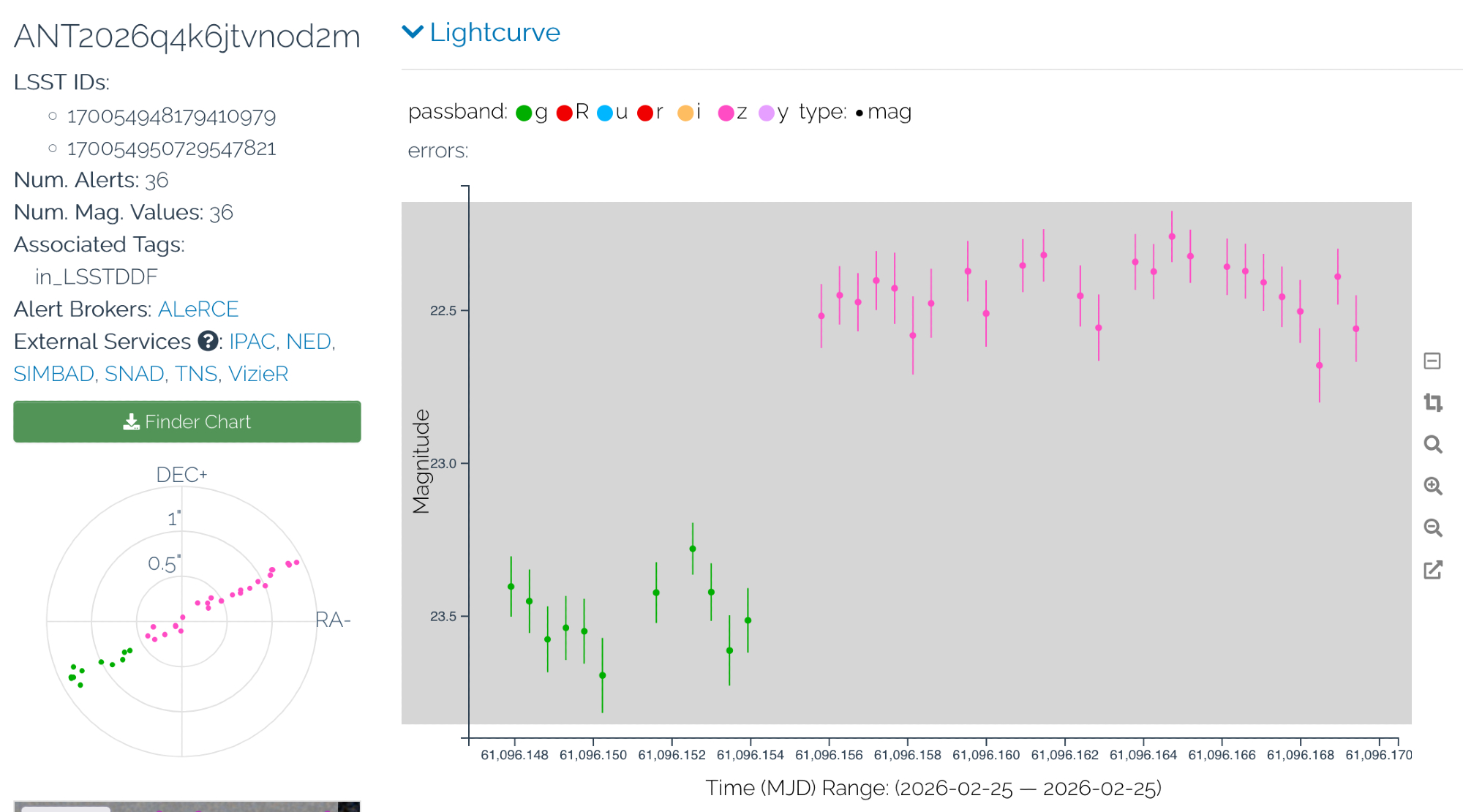Toggle the y passband legend swatch
The image size is (1463, 812).
point(767,113)
